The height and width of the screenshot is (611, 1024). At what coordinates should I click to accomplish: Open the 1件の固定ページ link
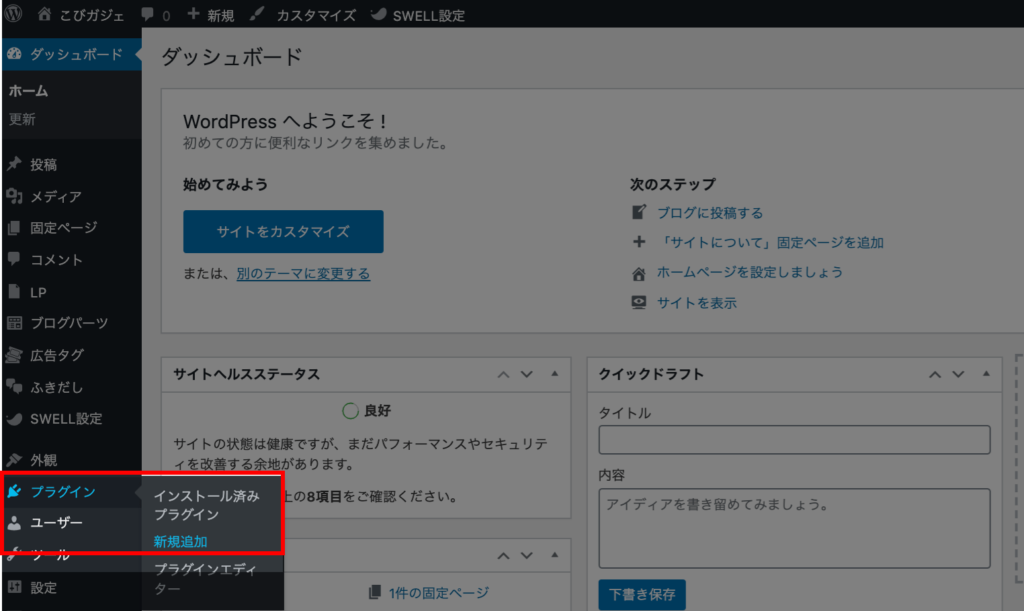(x=439, y=593)
